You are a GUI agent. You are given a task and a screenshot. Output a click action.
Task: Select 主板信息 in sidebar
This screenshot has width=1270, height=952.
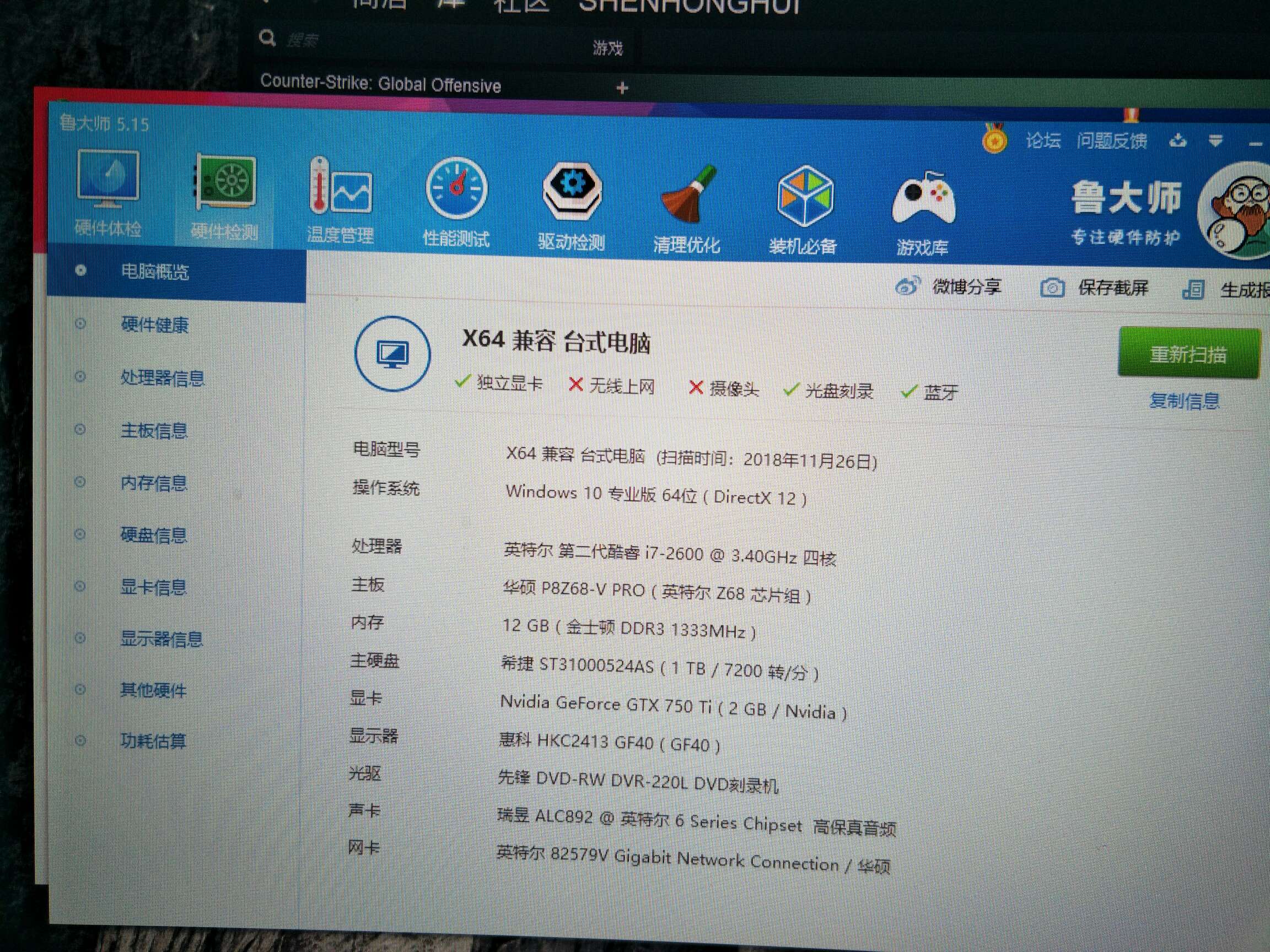[x=154, y=430]
